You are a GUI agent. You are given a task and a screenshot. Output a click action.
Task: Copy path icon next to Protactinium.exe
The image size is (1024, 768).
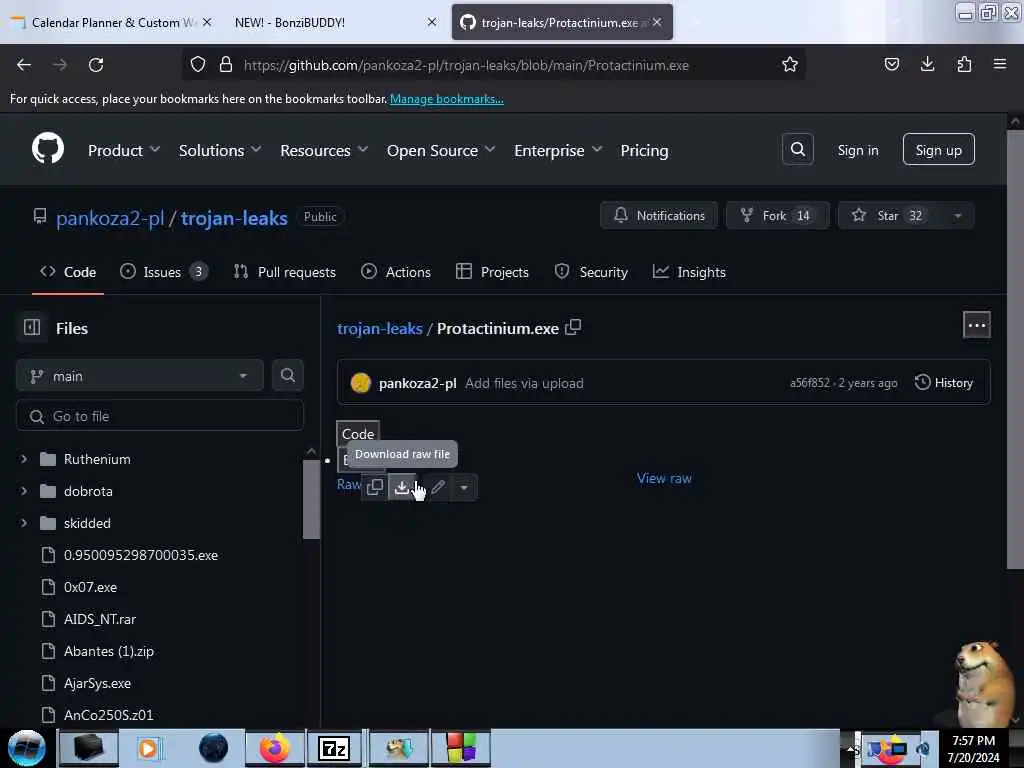tap(573, 327)
